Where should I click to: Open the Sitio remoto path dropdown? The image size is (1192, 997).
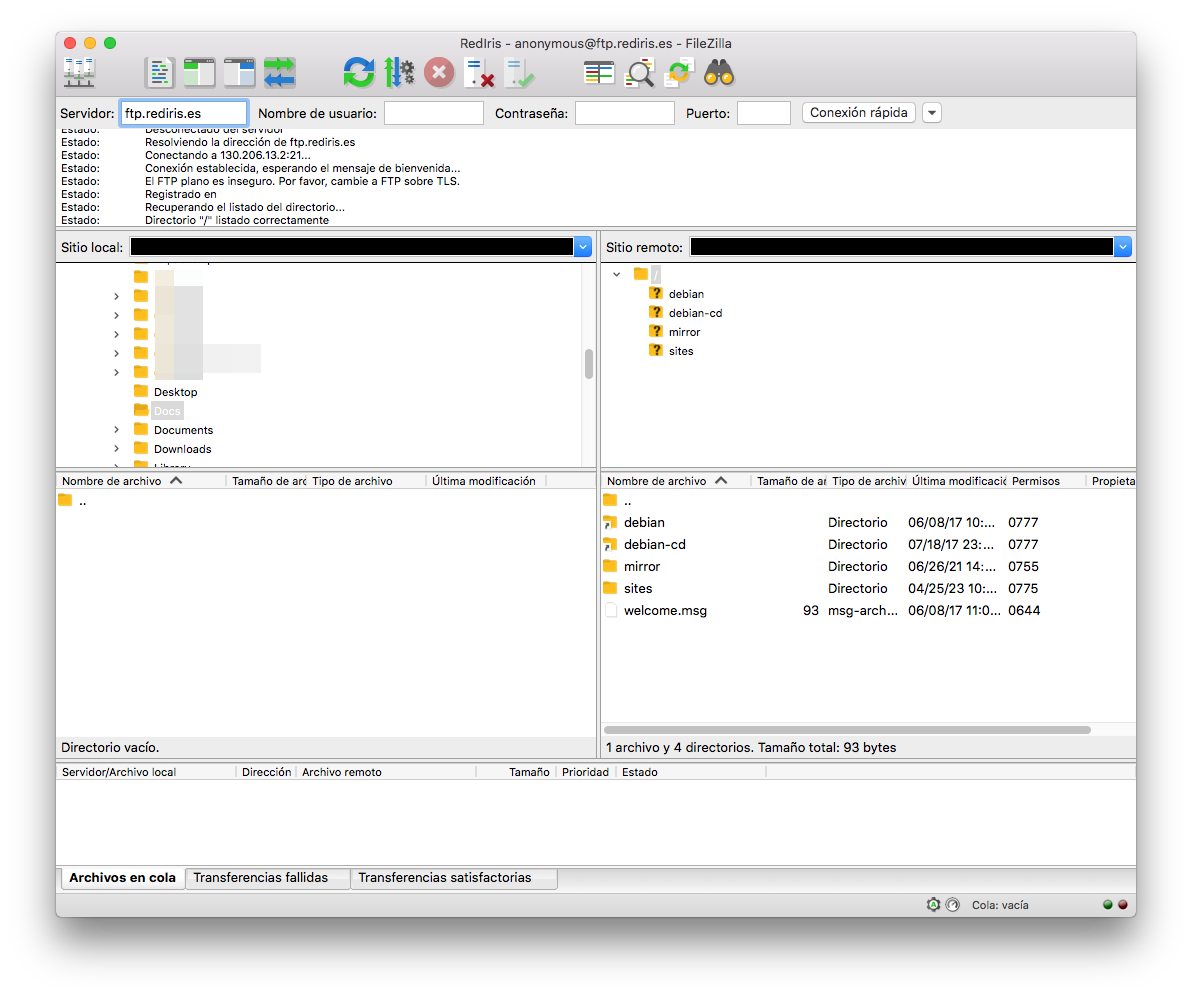[x=1122, y=247]
